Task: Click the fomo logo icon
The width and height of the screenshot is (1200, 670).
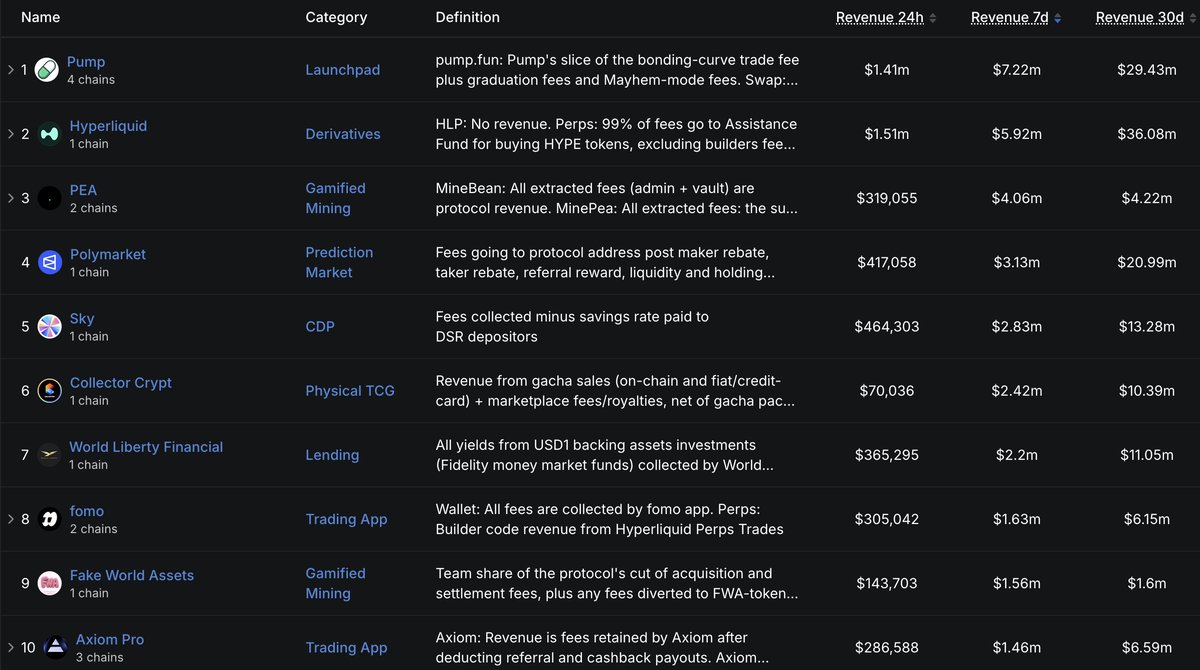Action: pyautogui.click(x=50, y=519)
